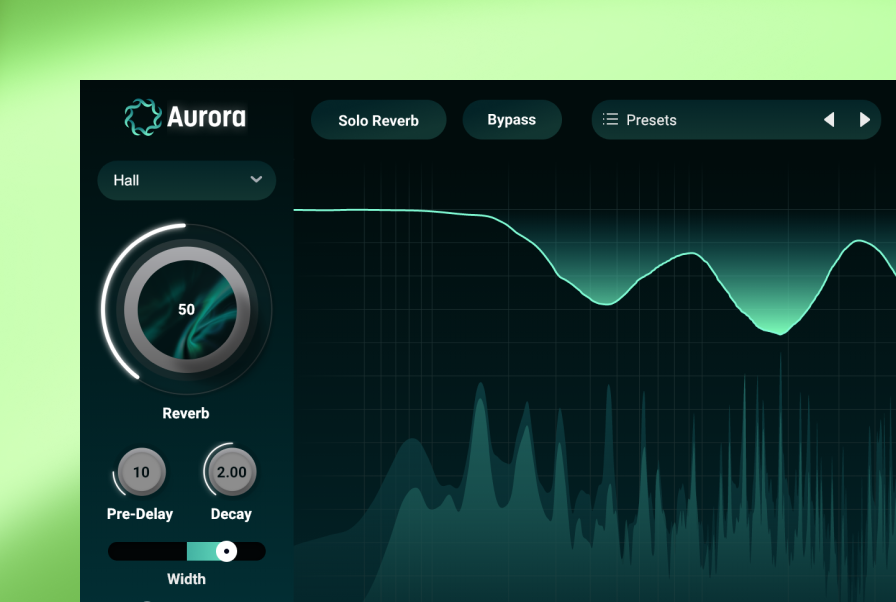This screenshot has height=602, width=896.
Task: Select the Pre-Delay parameter label
Action: point(140,514)
